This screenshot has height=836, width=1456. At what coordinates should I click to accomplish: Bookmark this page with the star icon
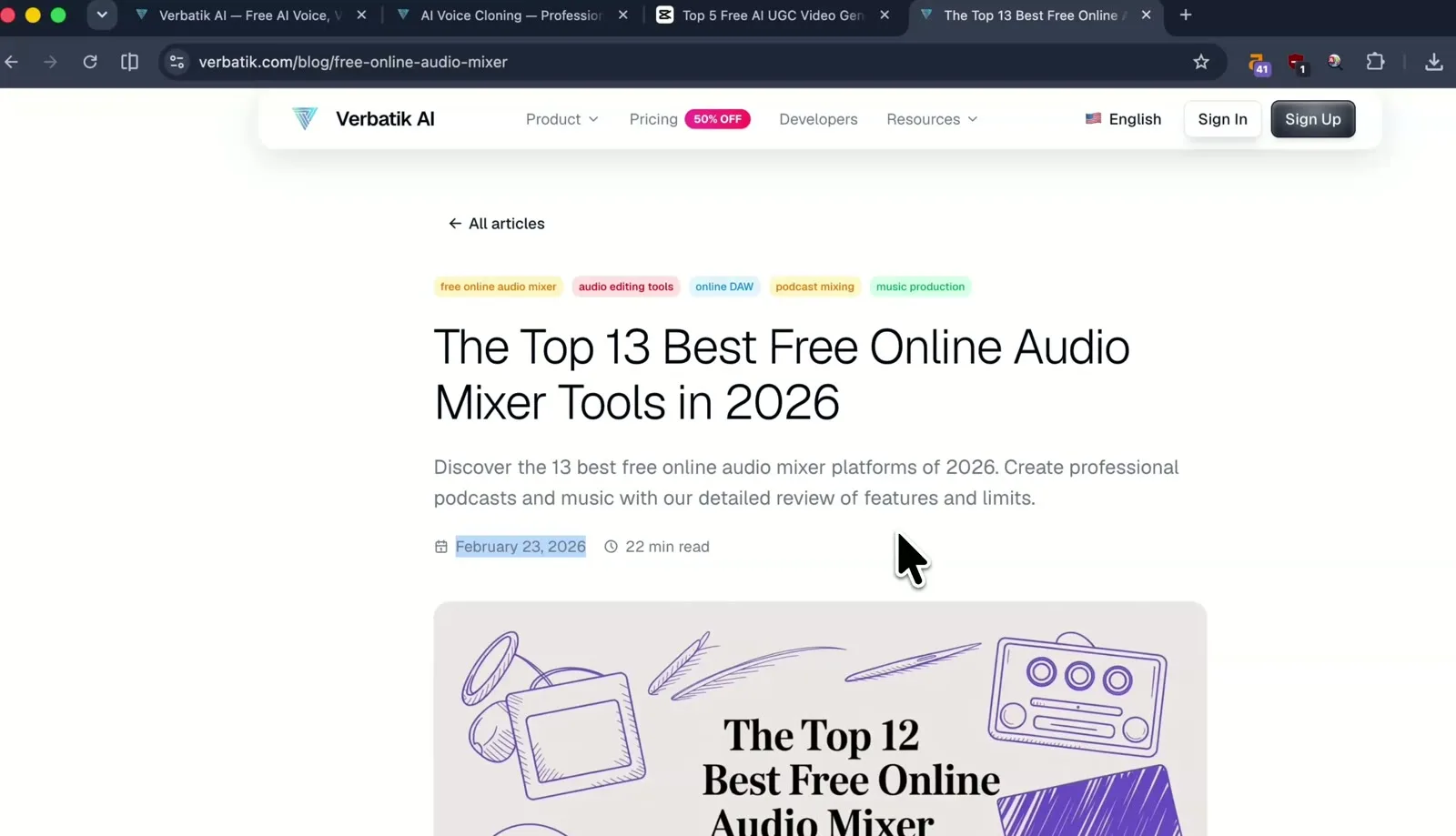coord(1201,62)
